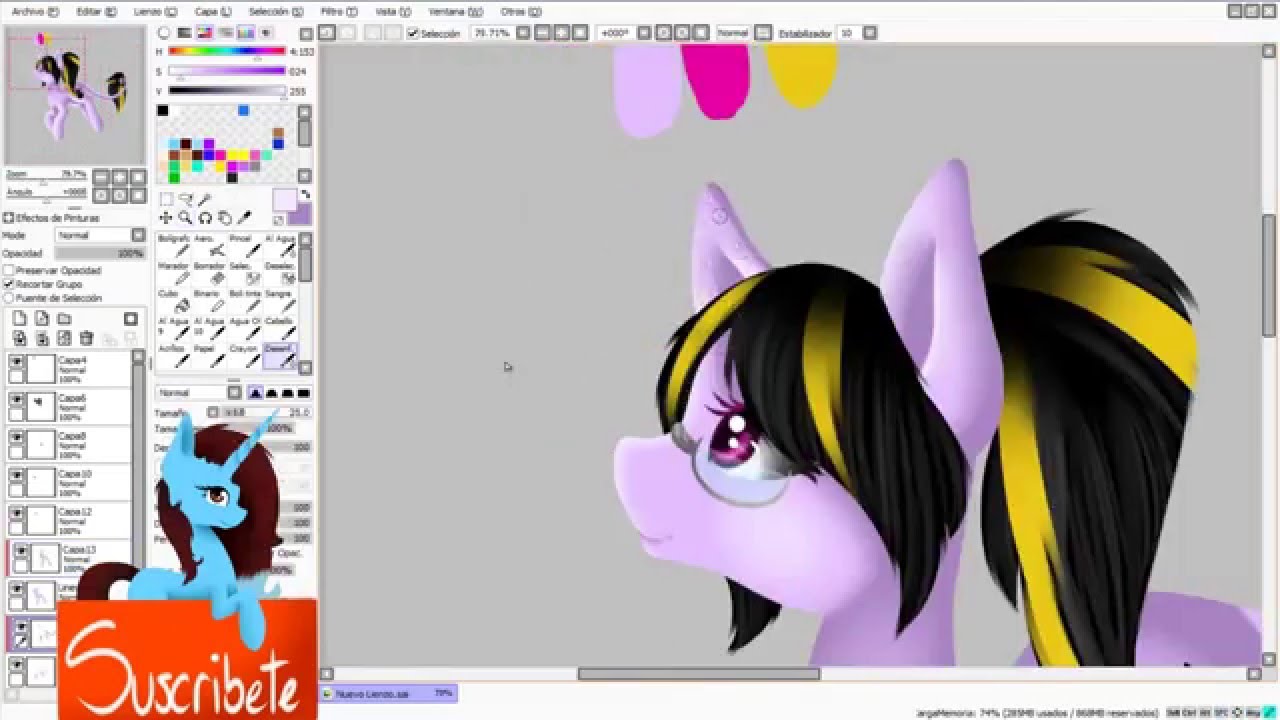Viewport: 1280px width, 720px height.
Task: Open canvas zoom percentage dropdown
Action: tap(522, 33)
